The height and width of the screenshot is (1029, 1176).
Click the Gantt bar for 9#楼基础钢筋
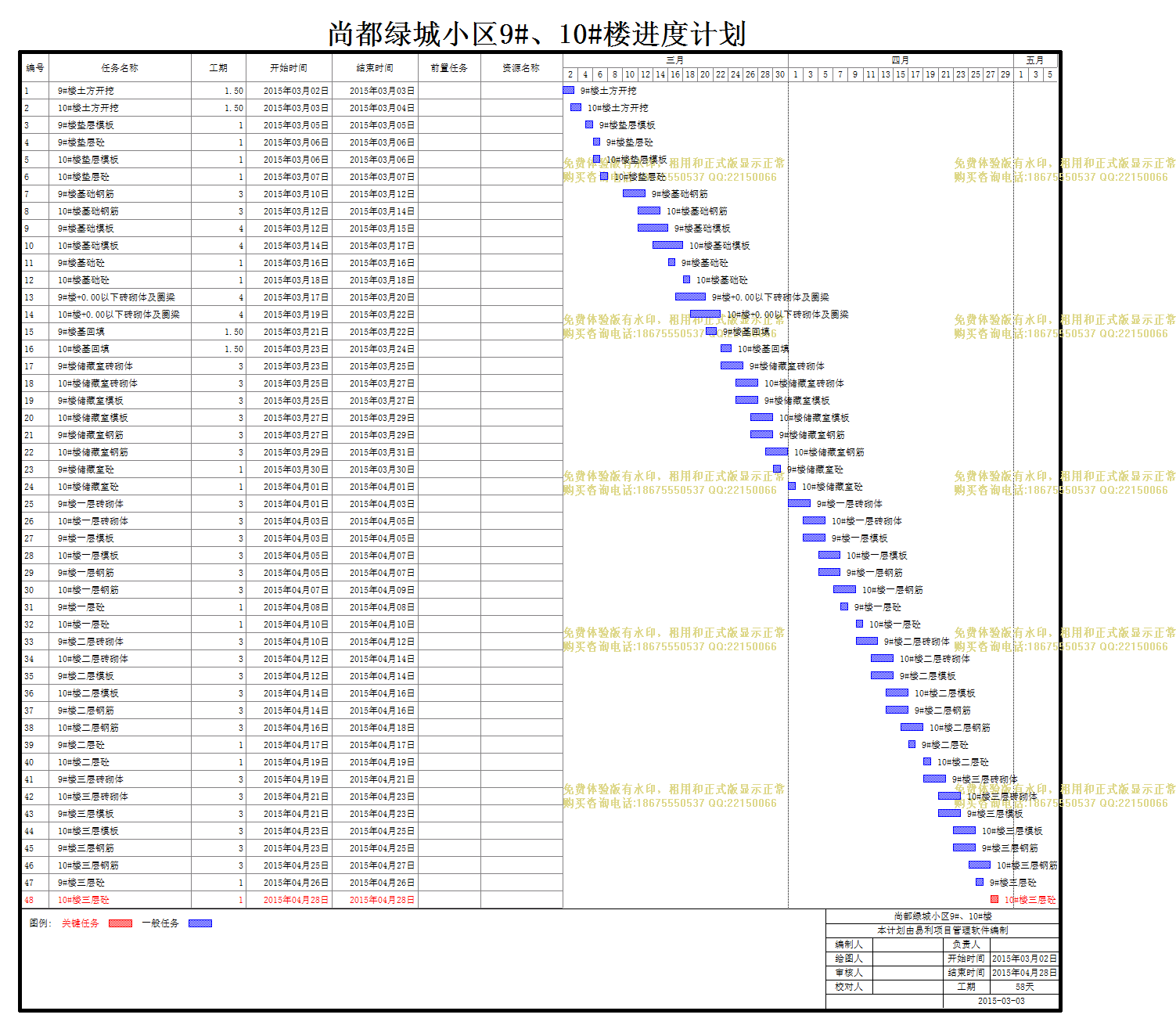(x=634, y=193)
